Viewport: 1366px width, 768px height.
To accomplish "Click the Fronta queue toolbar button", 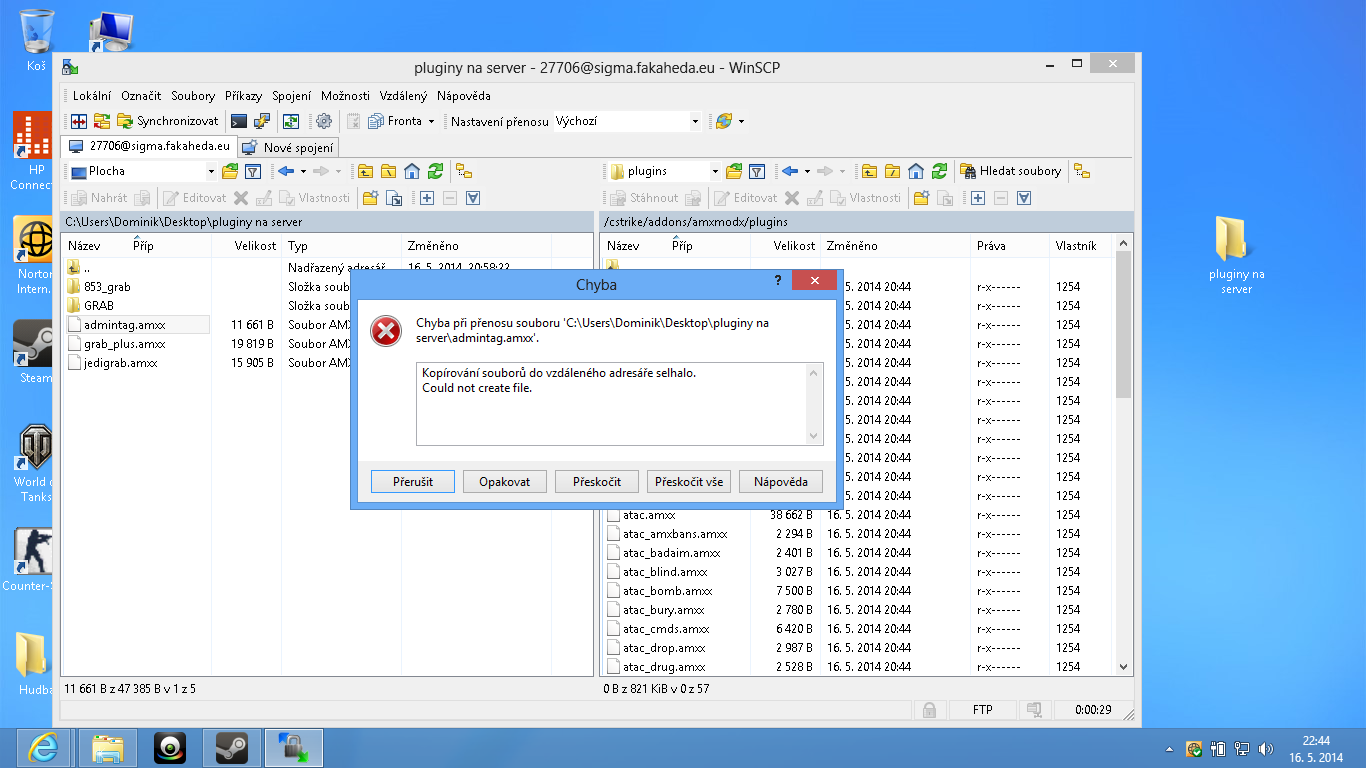I will pos(396,121).
